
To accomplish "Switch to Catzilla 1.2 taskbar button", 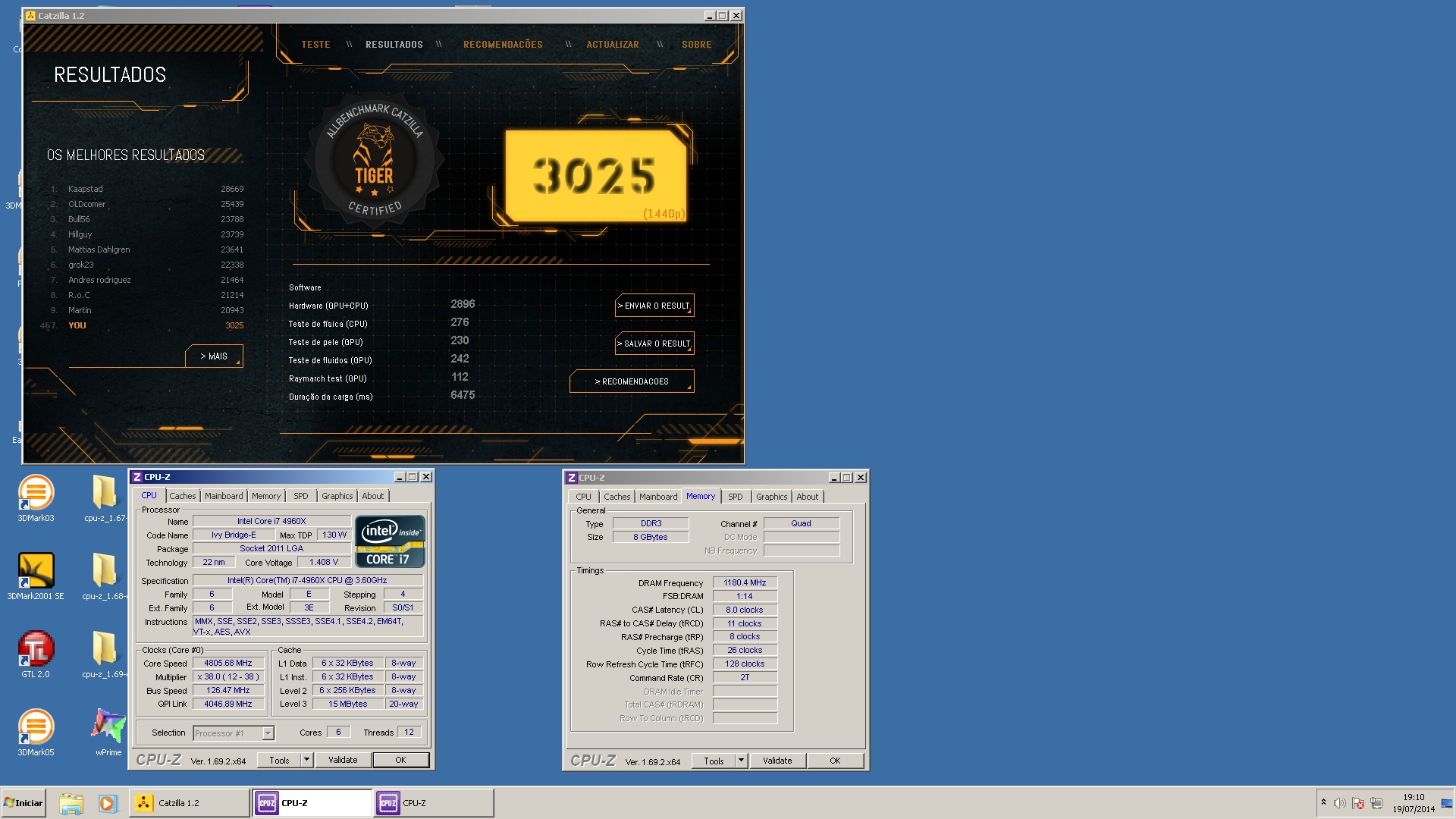I will tap(190, 803).
